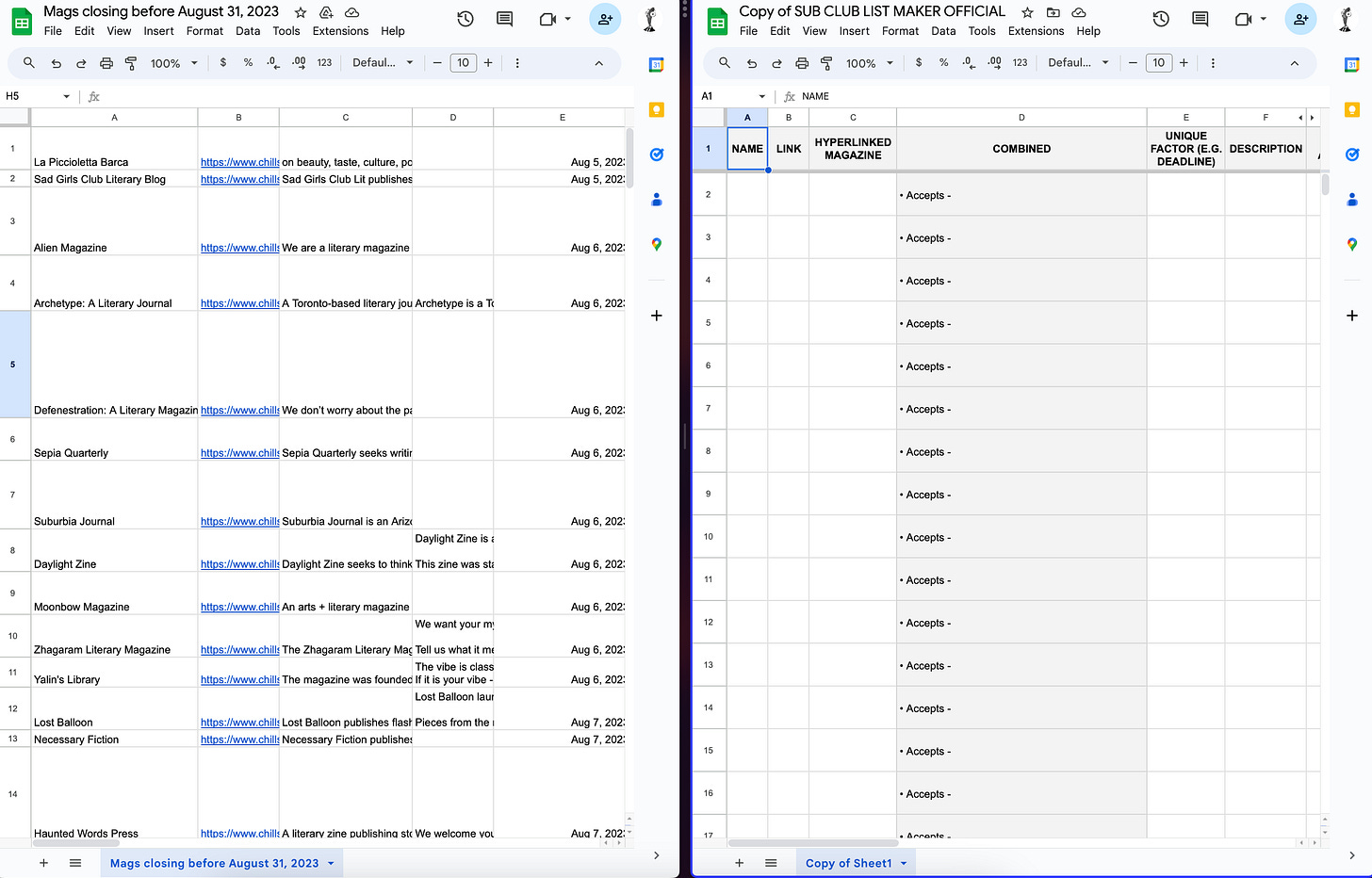Open Tools menu in the SUB CLUB window

click(982, 31)
